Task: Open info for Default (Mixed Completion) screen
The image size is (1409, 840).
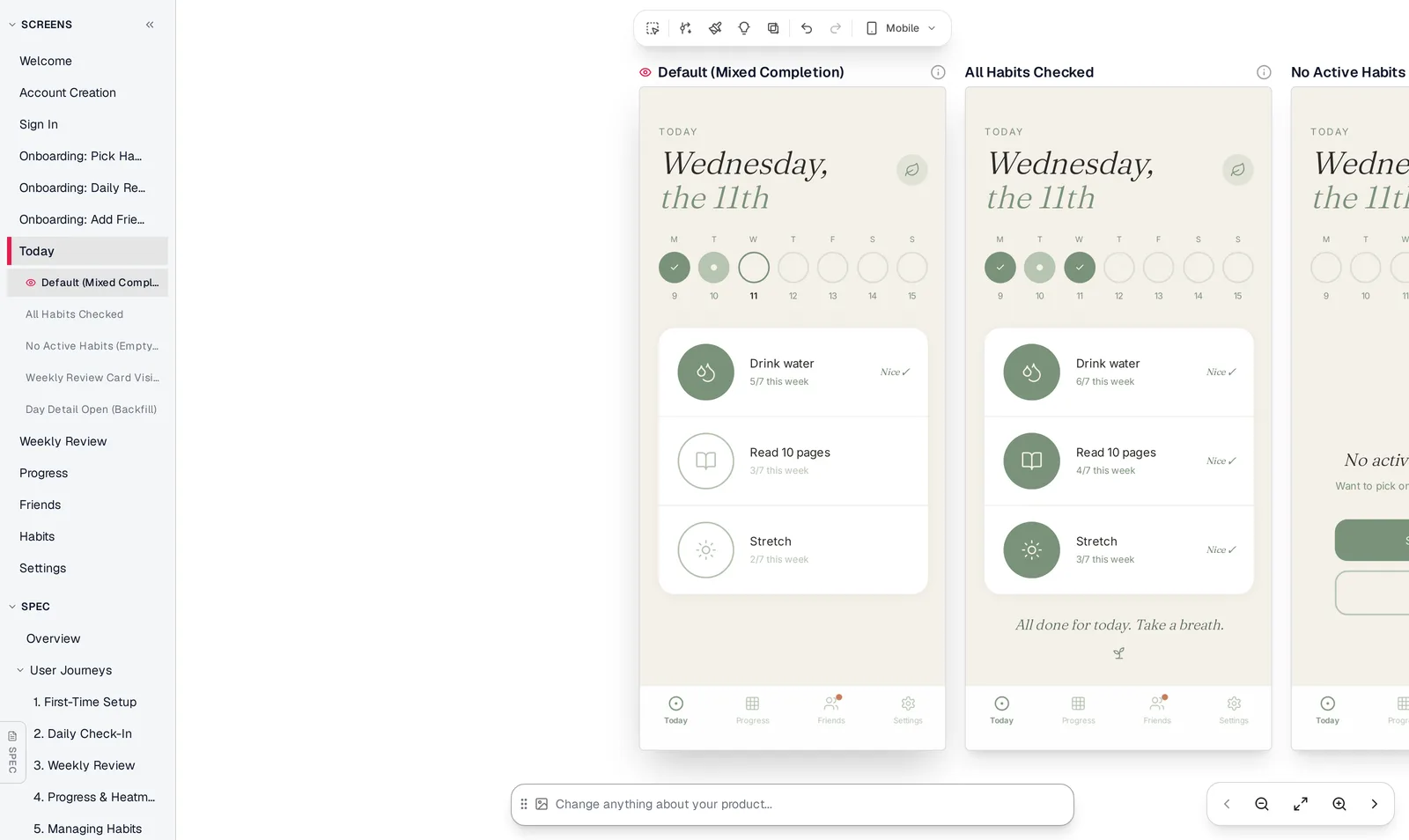Action: click(938, 72)
